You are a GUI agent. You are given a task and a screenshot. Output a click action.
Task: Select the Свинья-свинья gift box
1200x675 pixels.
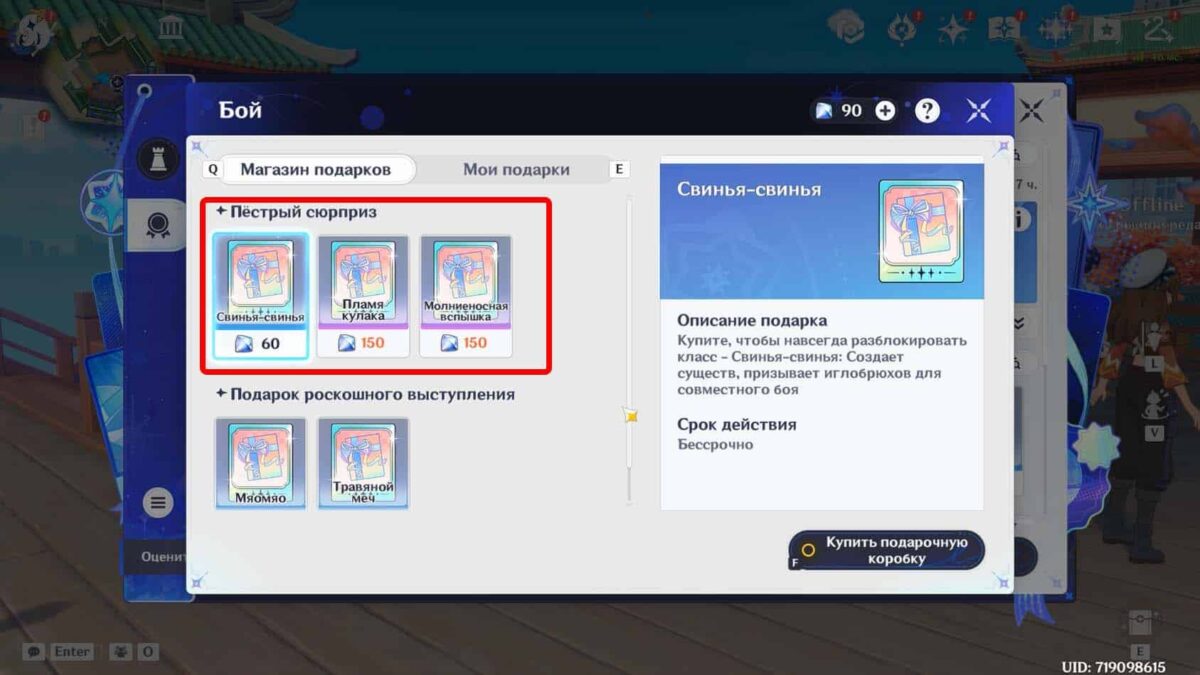click(260, 280)
